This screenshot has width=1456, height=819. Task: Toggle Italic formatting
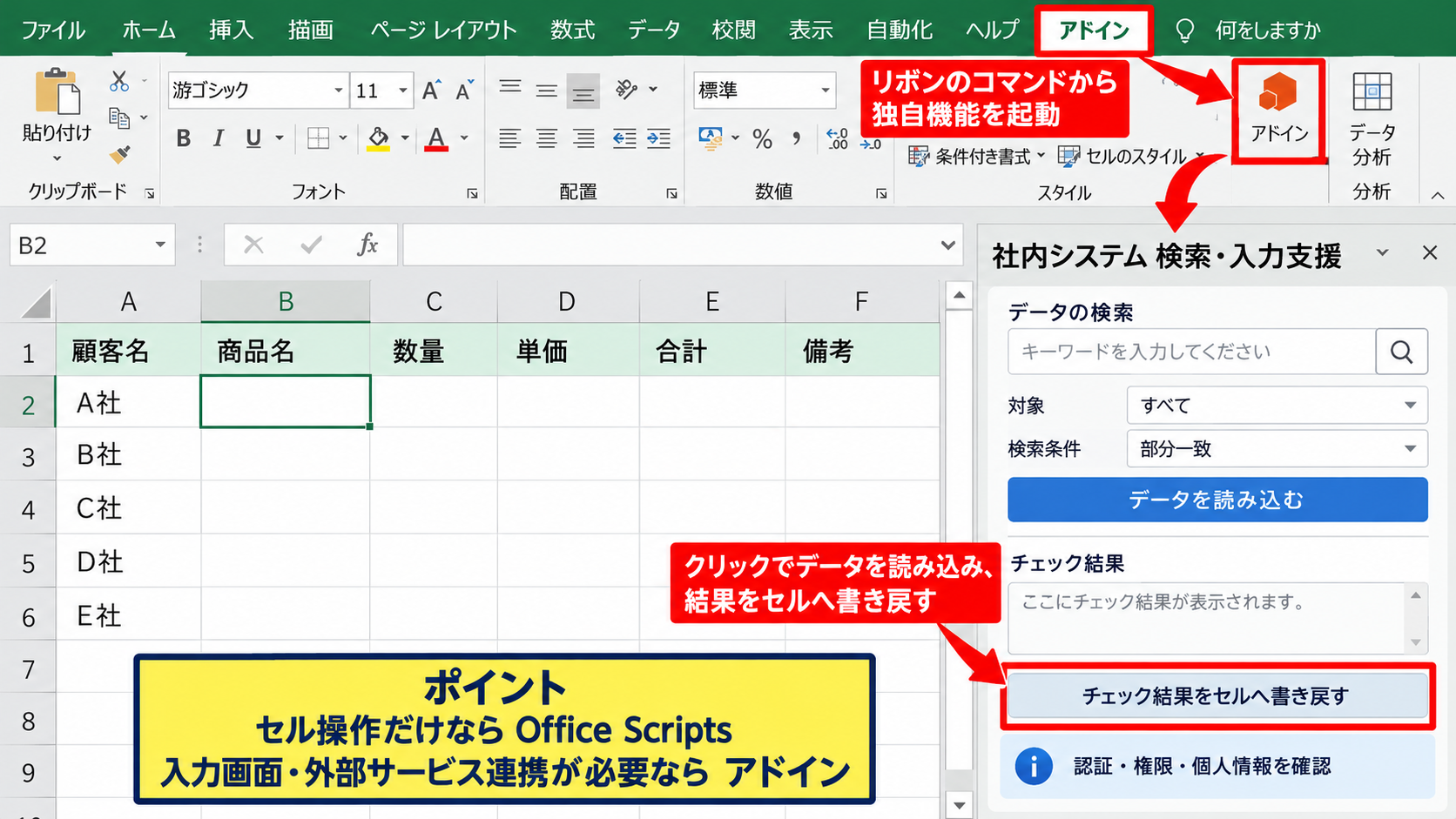click(219, 138)
